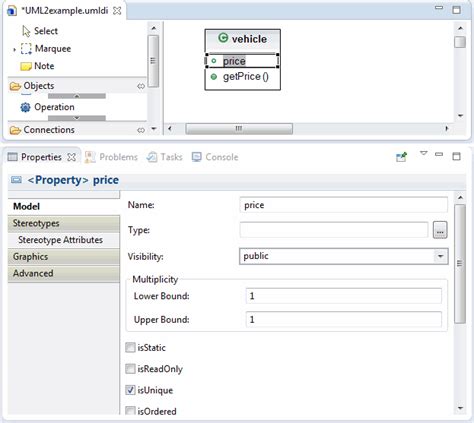Click the vehicle class icon in diagram
The image size is (474, 423).
tap(223, 38)
